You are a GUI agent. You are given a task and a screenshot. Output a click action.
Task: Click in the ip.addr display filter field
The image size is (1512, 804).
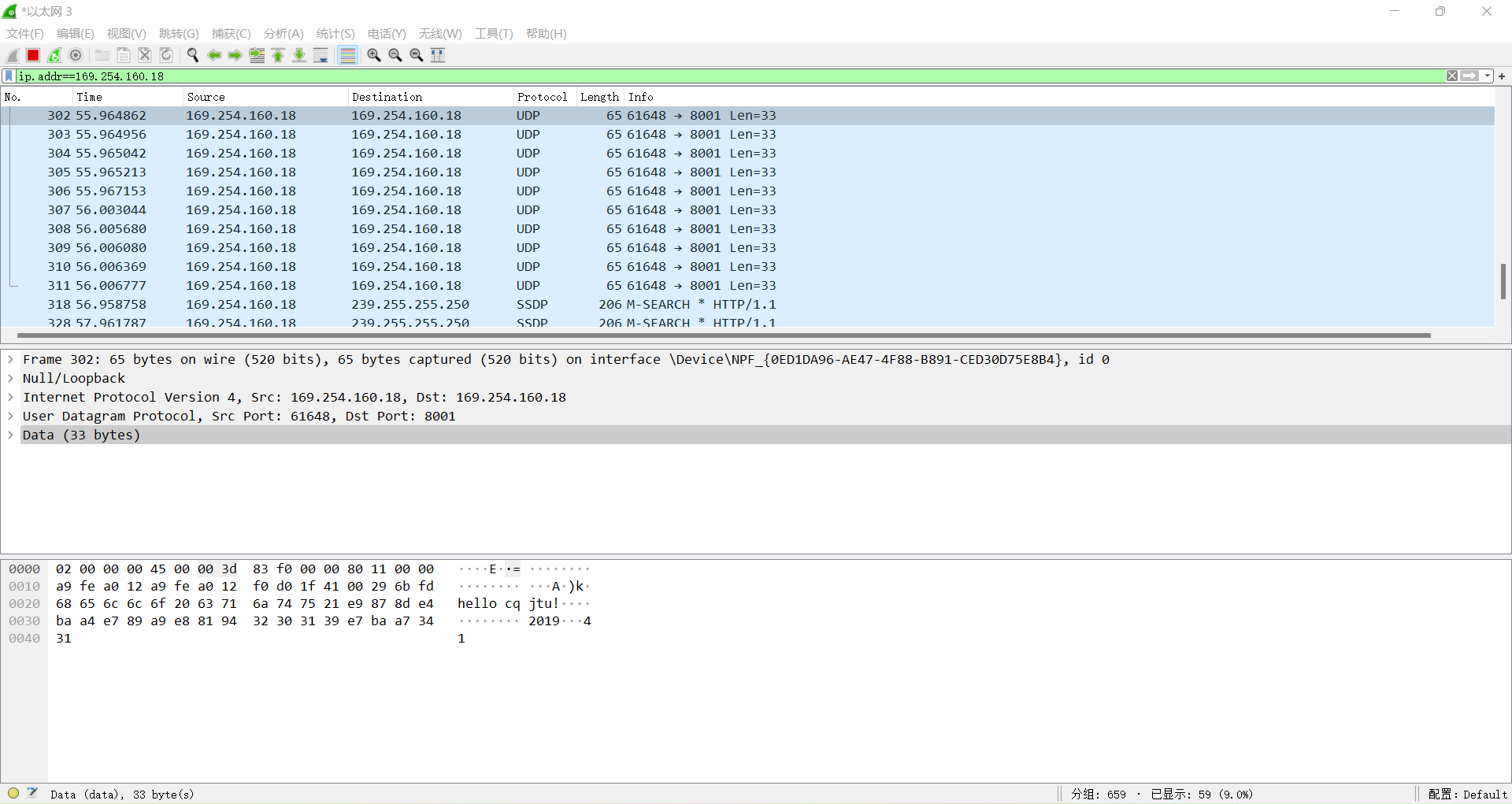[x=729, y=76]
